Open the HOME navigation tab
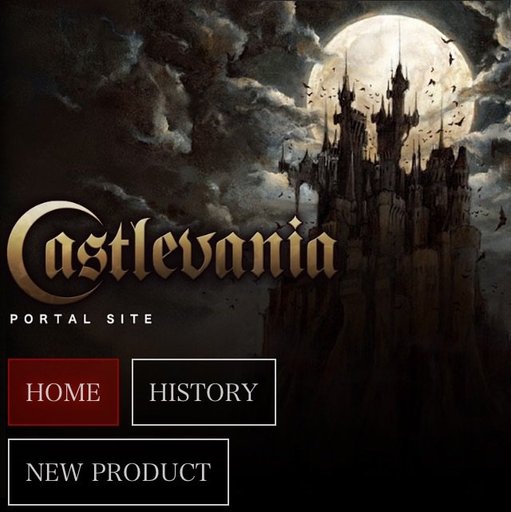This screenshot has width=511, height=512. (x=63, y=392)
